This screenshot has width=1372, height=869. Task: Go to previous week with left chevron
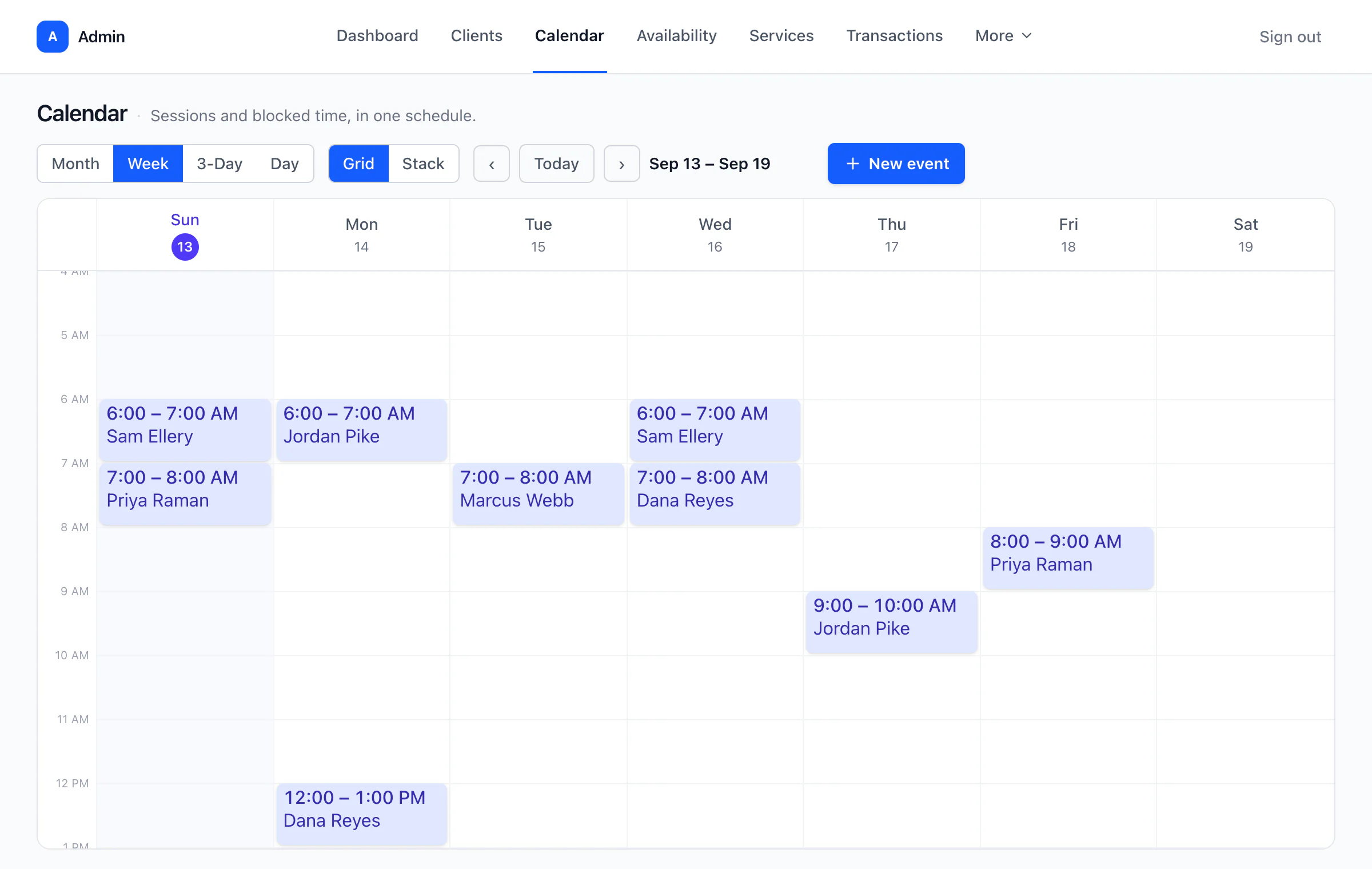[492, 164]
